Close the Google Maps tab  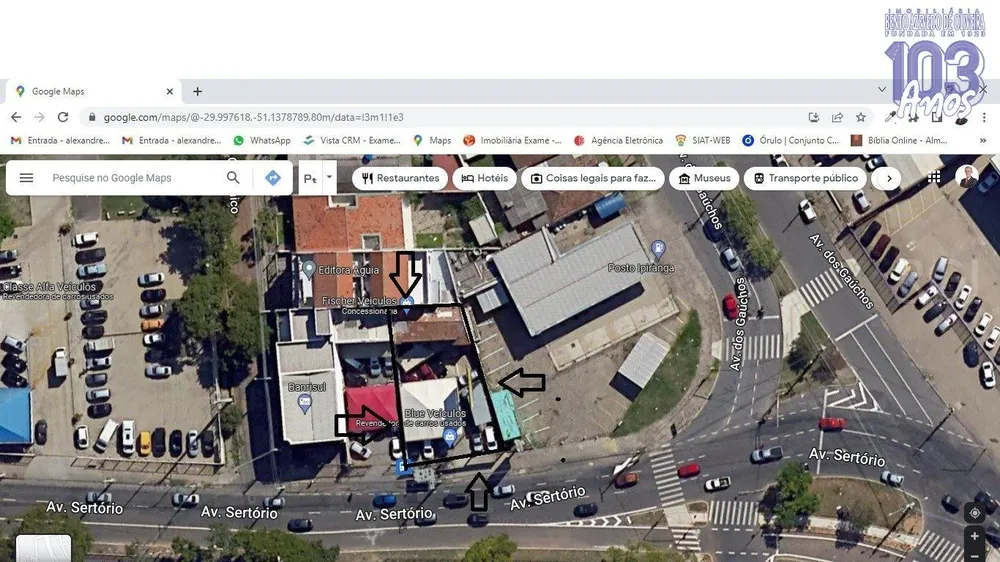tap(170, 91)
